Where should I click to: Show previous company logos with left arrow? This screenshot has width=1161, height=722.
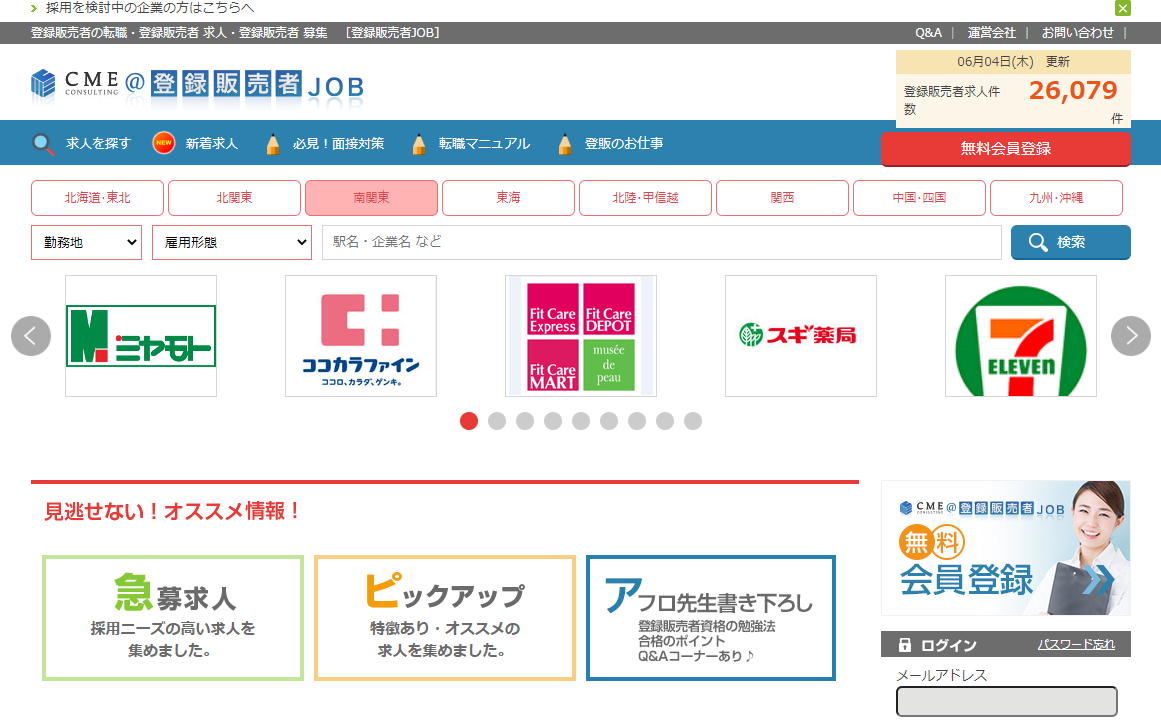pos(31,336)
